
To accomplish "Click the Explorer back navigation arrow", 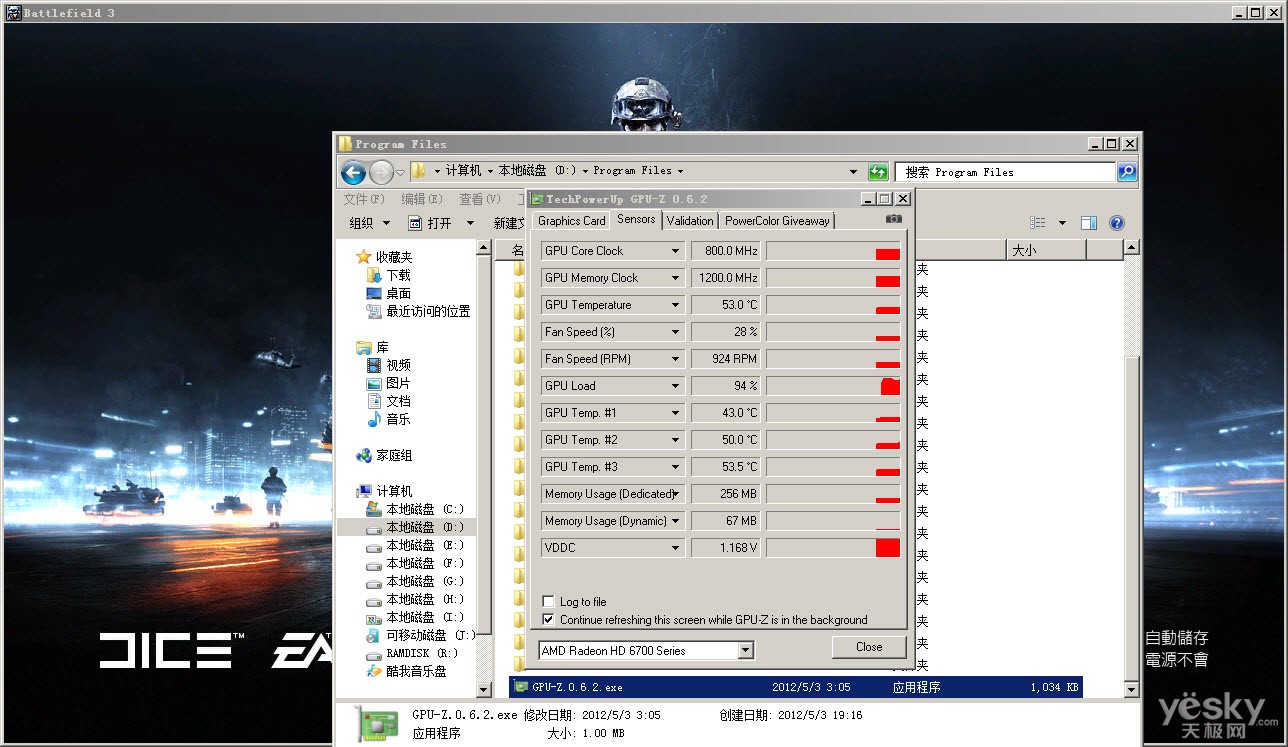I will tap(353, 173).
